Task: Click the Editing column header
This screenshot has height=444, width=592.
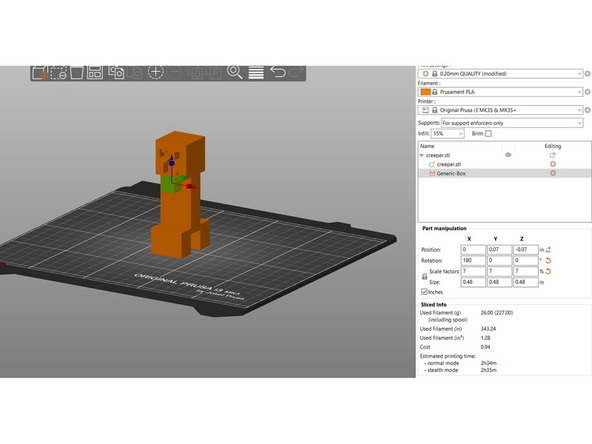Action: 553,146
